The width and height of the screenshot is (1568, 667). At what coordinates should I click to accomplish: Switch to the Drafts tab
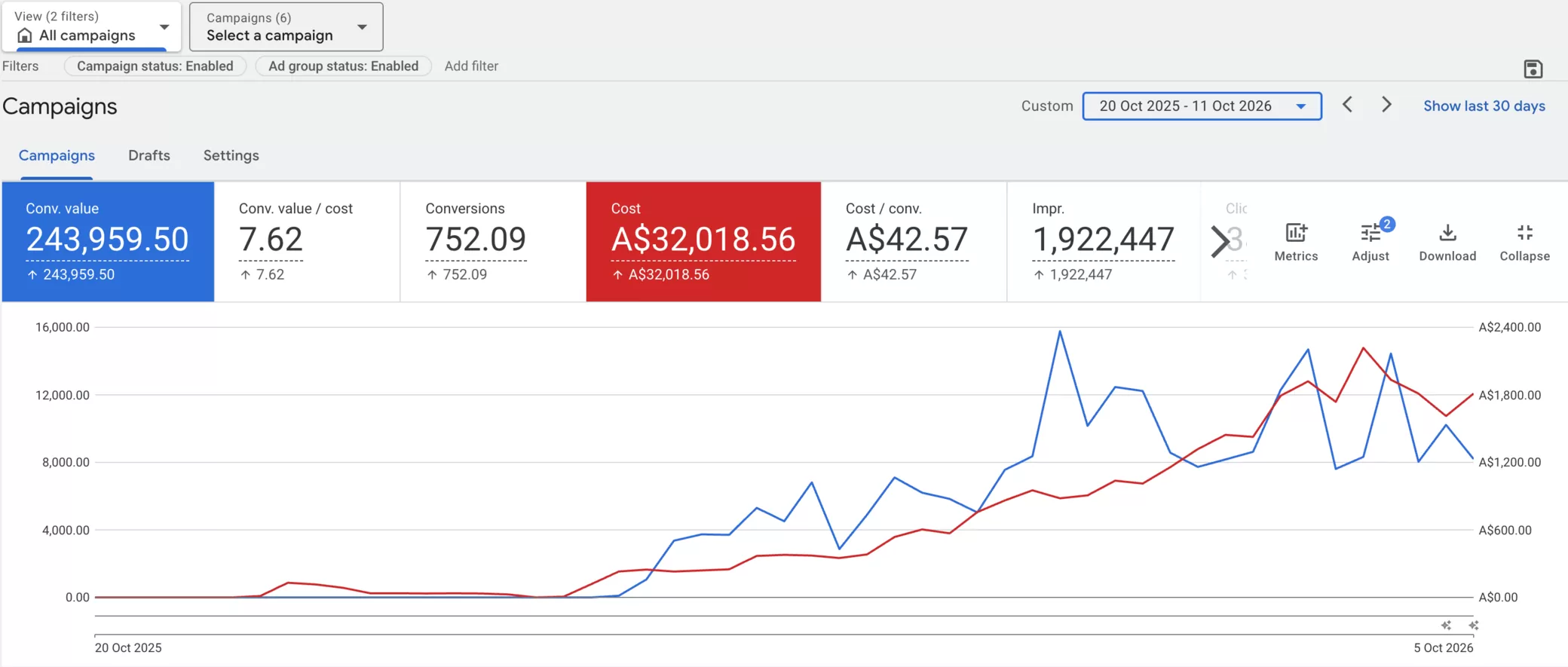pyautogui.click(x=149, y=155)
